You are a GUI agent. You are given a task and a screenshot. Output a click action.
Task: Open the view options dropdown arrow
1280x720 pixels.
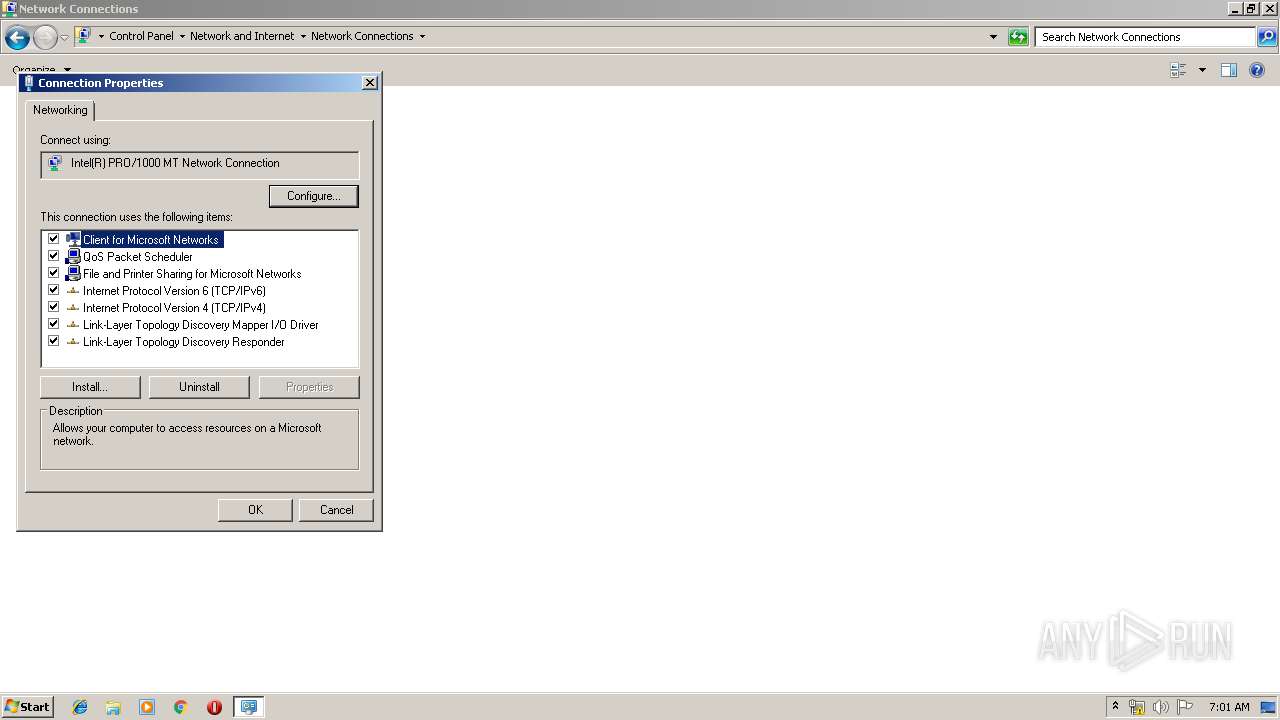pyautogui.click(x=1202, y=70)
